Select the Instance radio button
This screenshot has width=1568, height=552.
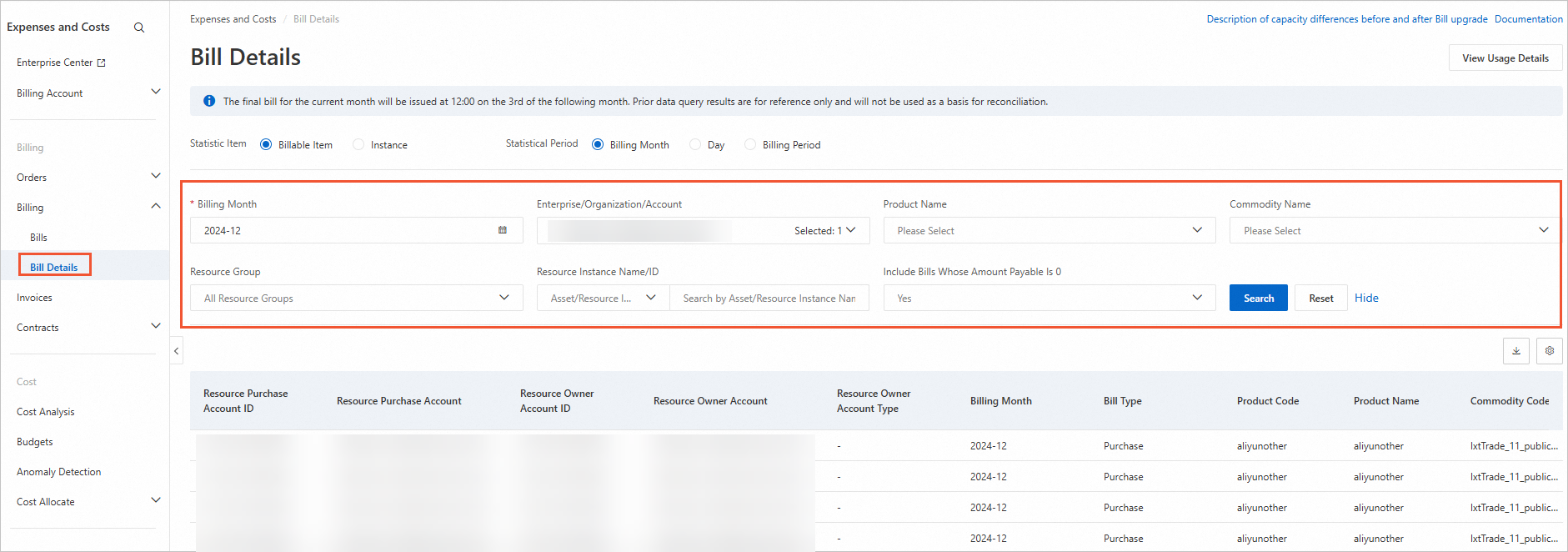(x=358, y=144)
